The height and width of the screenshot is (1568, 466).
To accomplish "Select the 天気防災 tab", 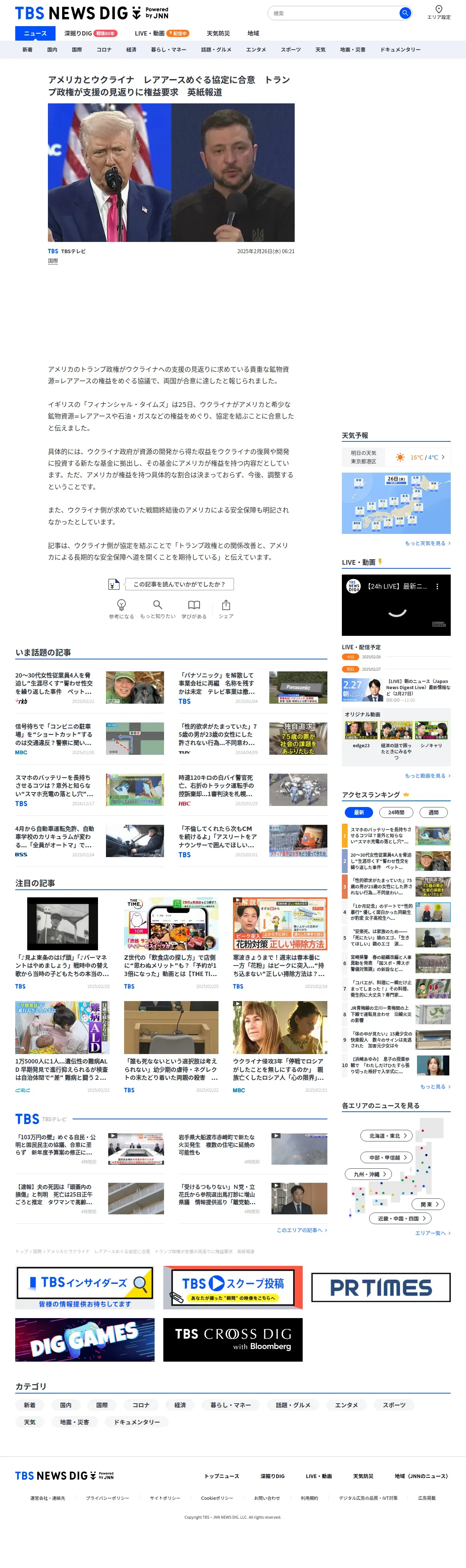I will pos(218,33).
